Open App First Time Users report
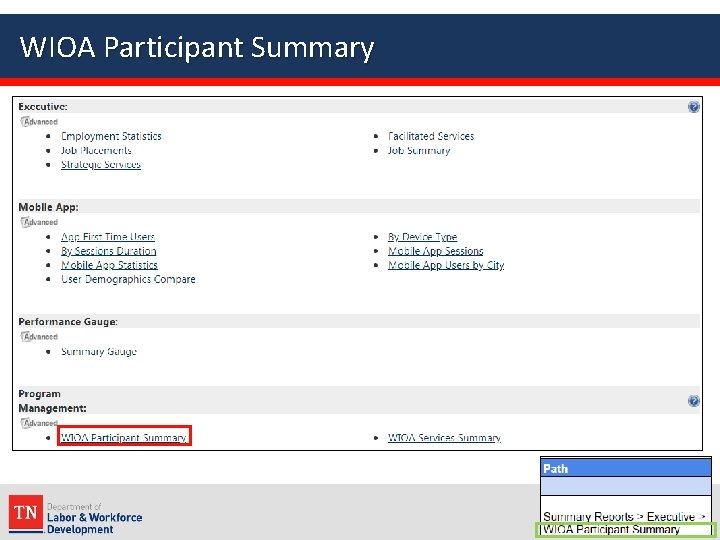 [x=108, y=237]
